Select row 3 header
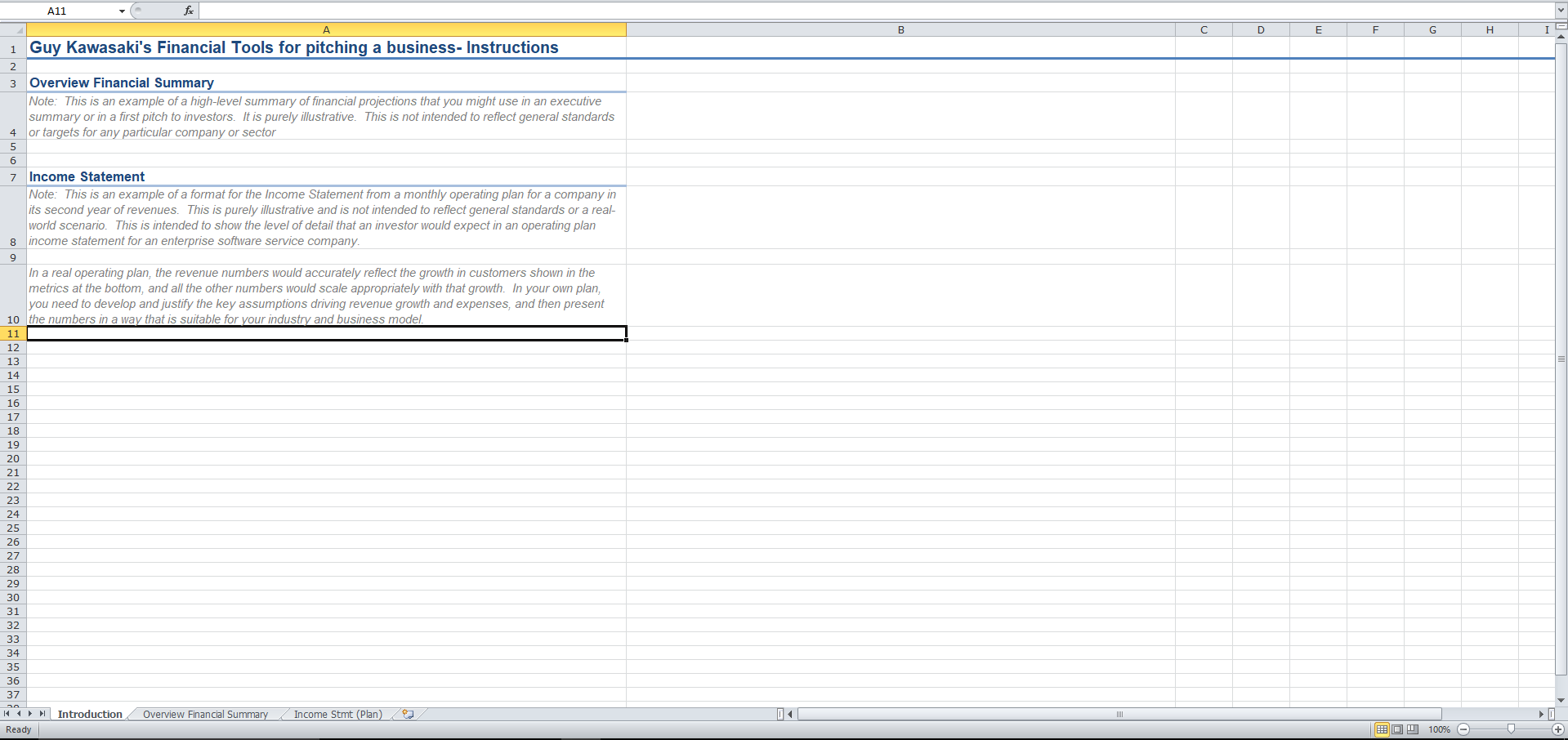This screenshot has width=1568, height=740. pyautogui.click(x=13, y=82)
